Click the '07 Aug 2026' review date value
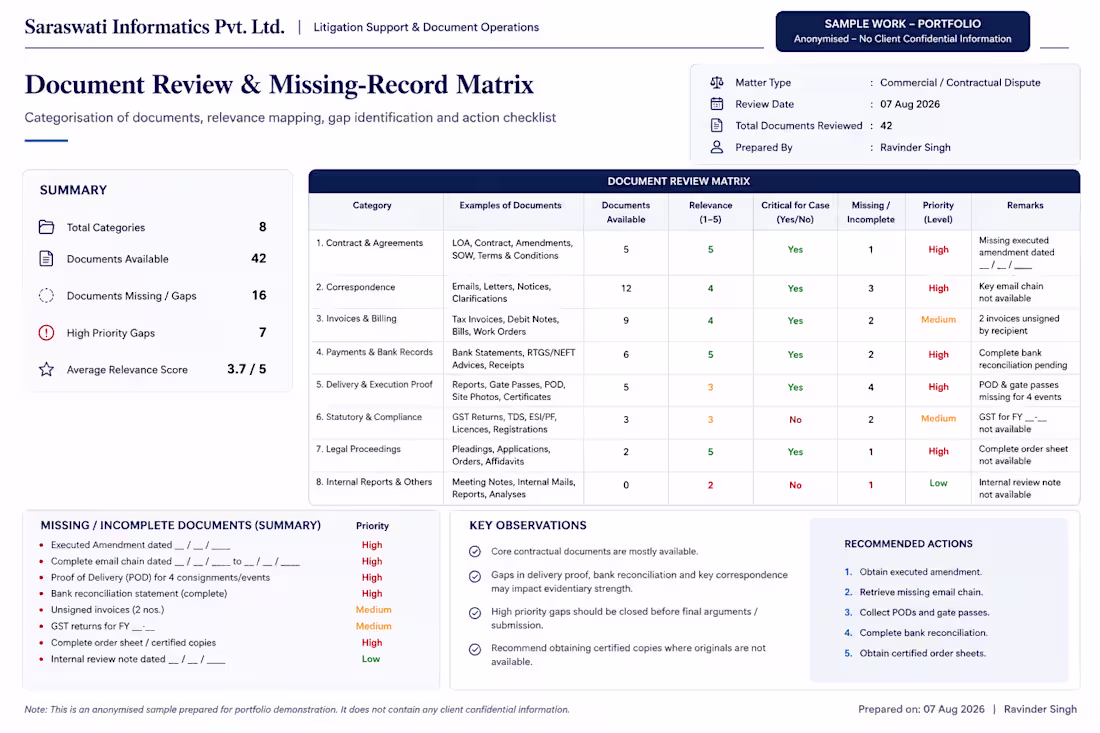Image resolution: width=1100 pixels, height=733 pixels. pos(910,104)
